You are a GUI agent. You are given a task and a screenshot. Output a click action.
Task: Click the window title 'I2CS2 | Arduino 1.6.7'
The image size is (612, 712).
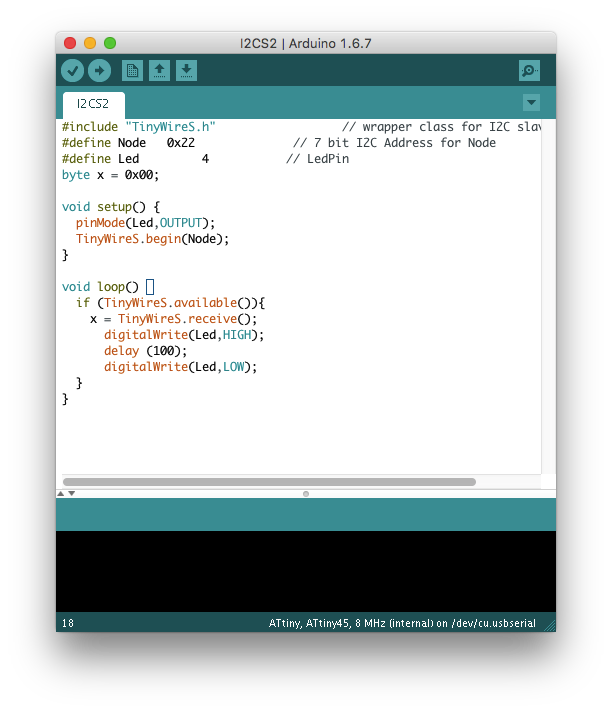click(x=306, y=44)
